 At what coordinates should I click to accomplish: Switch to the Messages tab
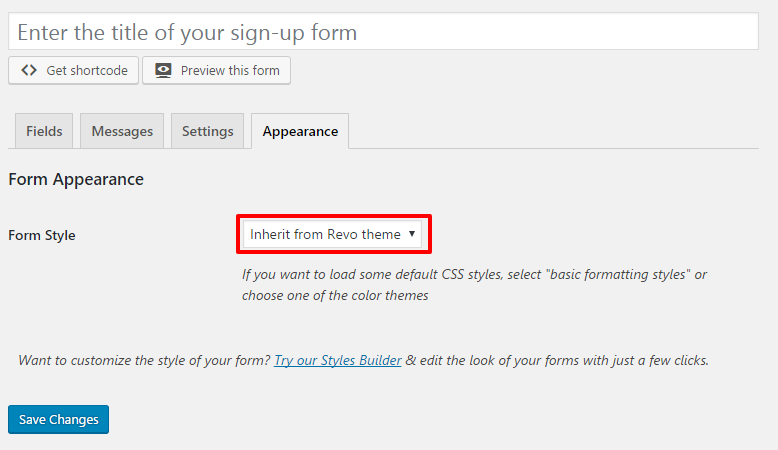(x=122, y=131)
